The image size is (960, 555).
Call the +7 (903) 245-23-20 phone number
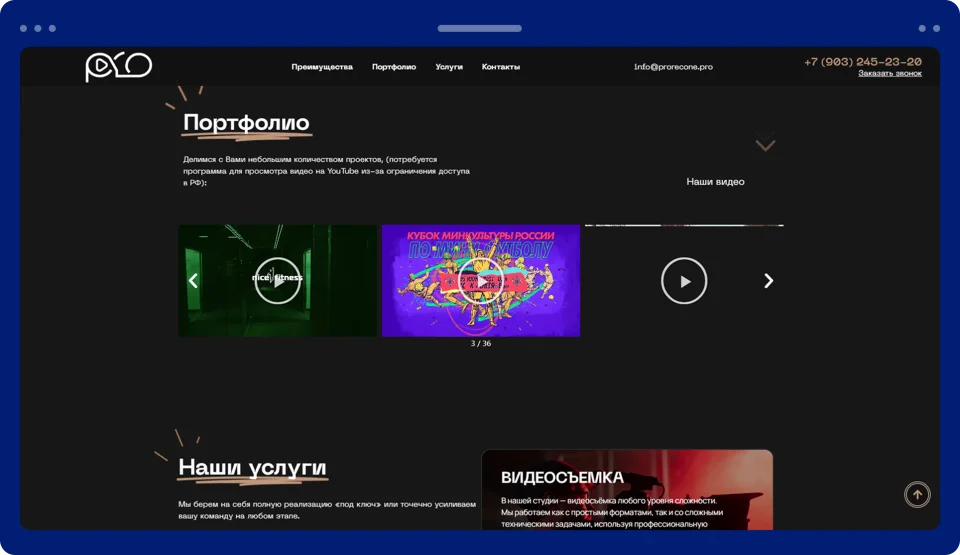point(863,61)
